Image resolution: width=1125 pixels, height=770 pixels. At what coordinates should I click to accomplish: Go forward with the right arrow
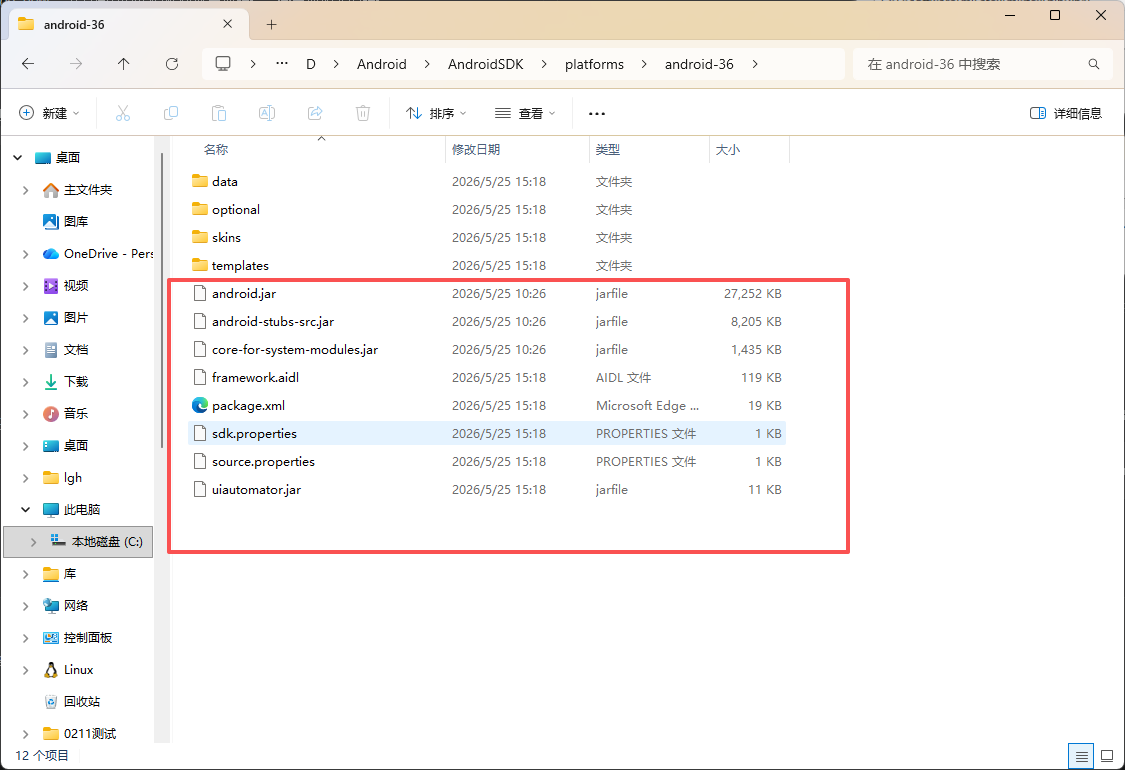(x=75, y=64)
